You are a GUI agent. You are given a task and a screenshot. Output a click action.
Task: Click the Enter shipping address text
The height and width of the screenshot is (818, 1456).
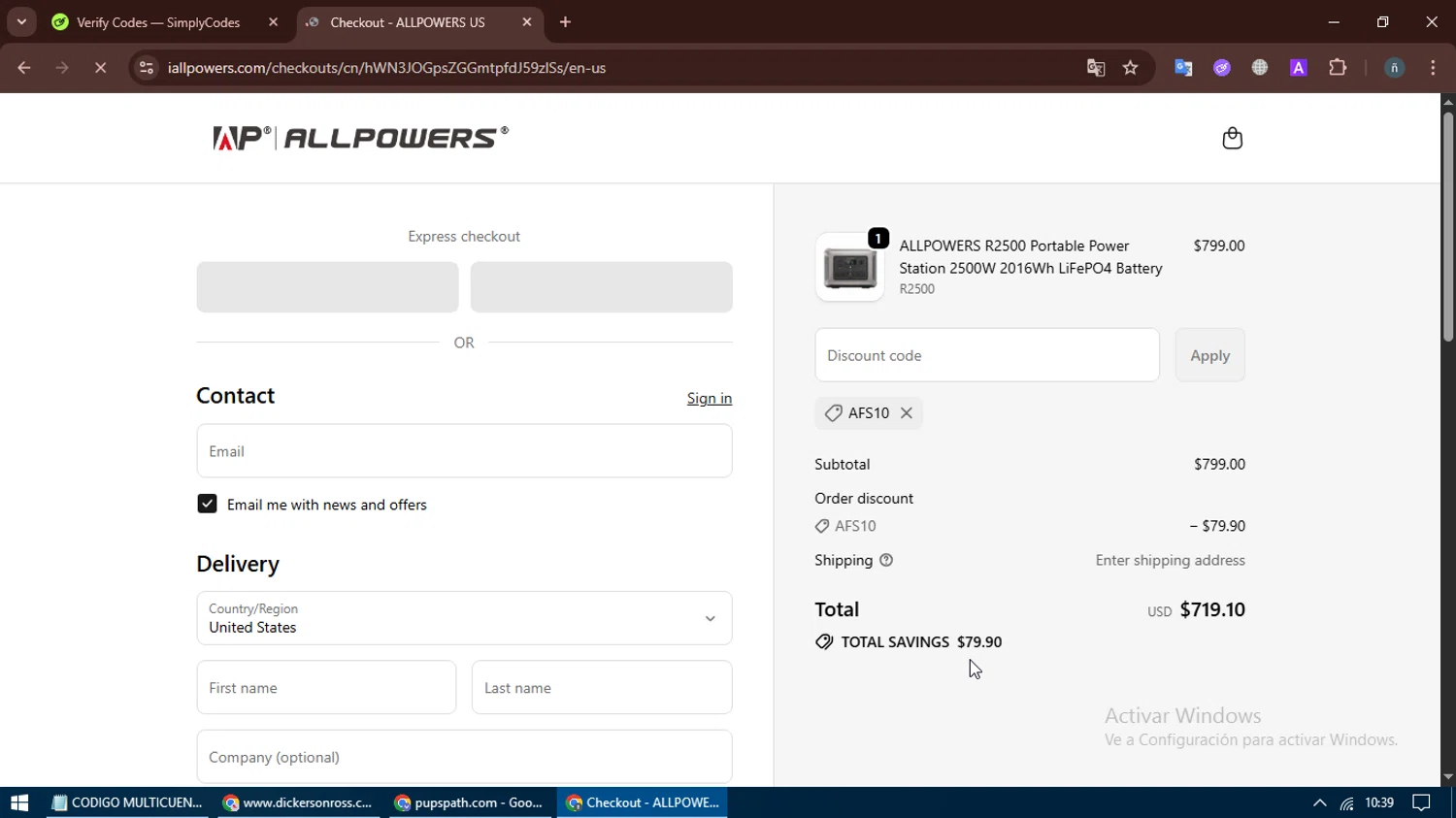pos(1170,560)
